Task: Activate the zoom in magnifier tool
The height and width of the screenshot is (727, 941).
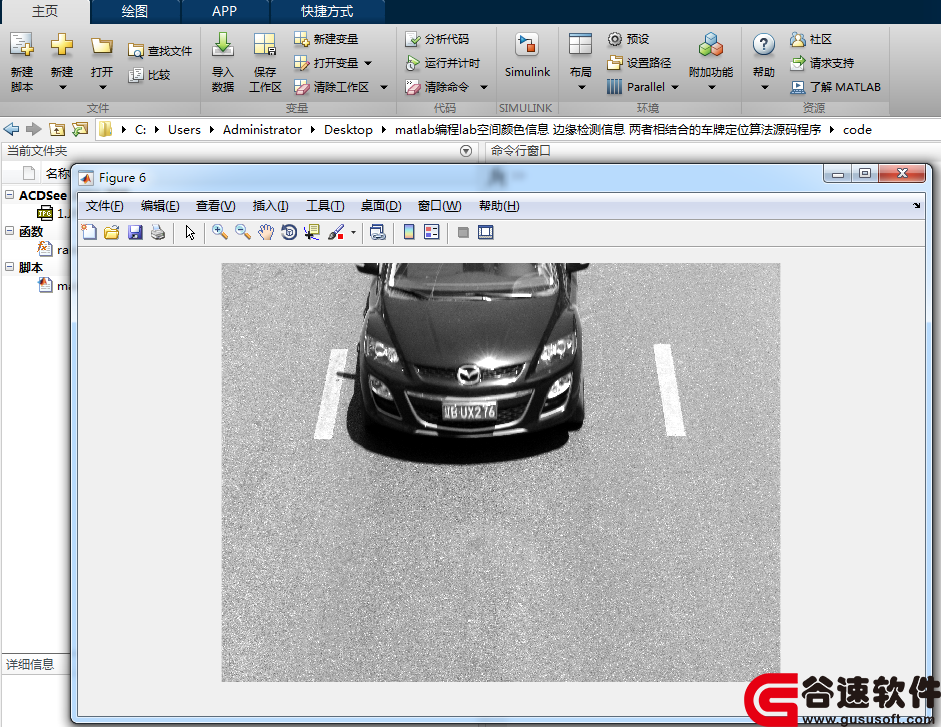Action: (220, 232)
